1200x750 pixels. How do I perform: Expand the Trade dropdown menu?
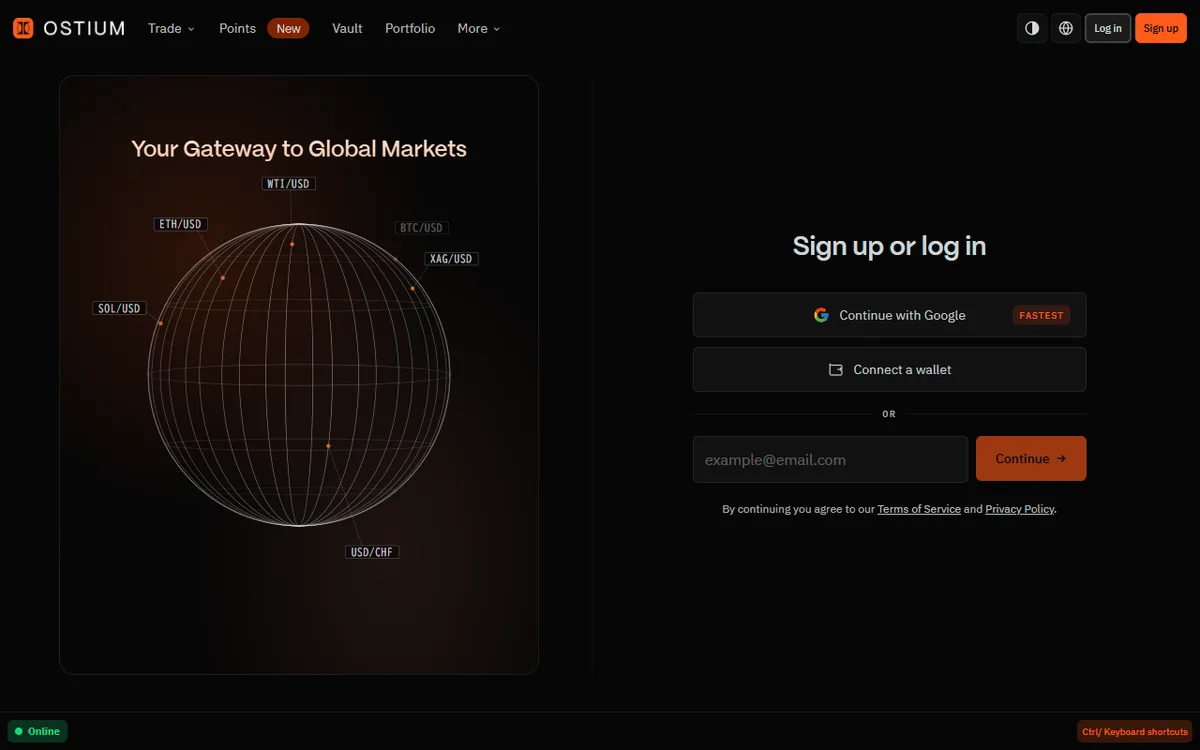pos(171,28)
